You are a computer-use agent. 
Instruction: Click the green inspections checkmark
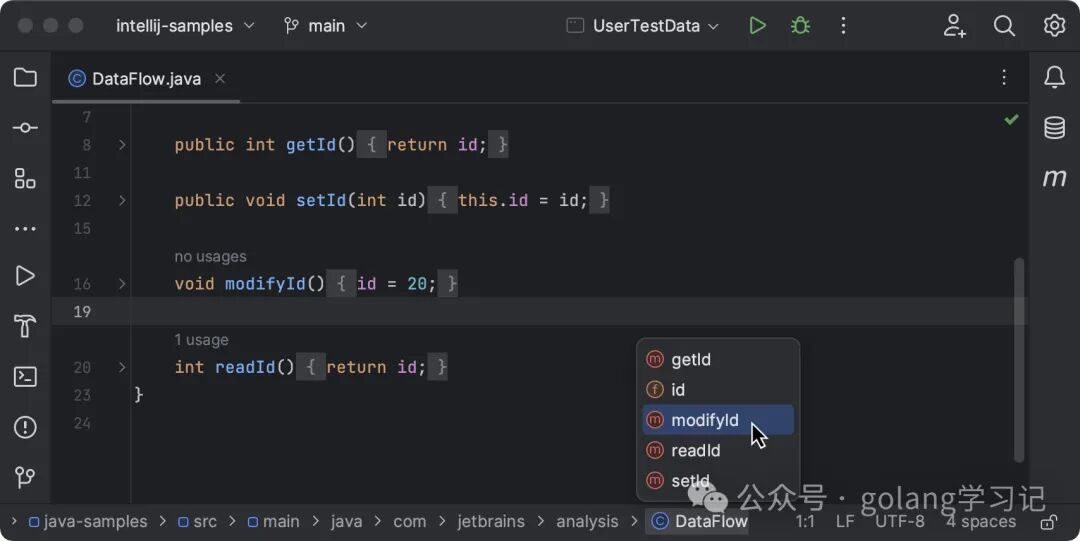(1011, 120)
